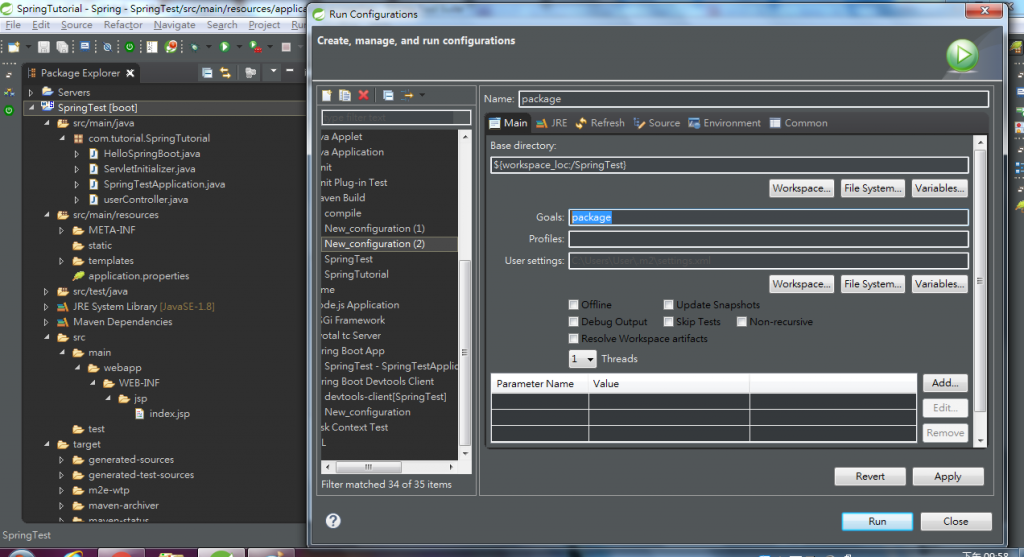Screen dimensions: 1024x557
Task: Click the Debug bug icon in toolbar
Action: click(195, 47)
